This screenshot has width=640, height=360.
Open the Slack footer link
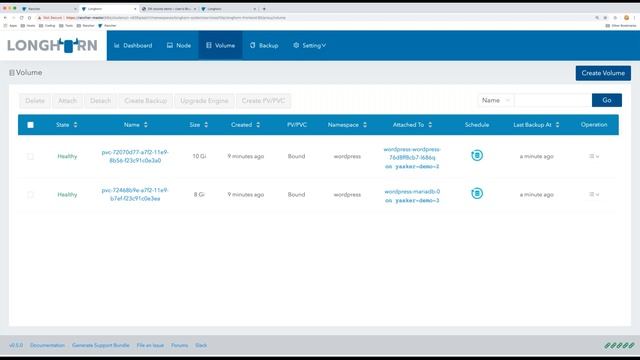point(201,345)
